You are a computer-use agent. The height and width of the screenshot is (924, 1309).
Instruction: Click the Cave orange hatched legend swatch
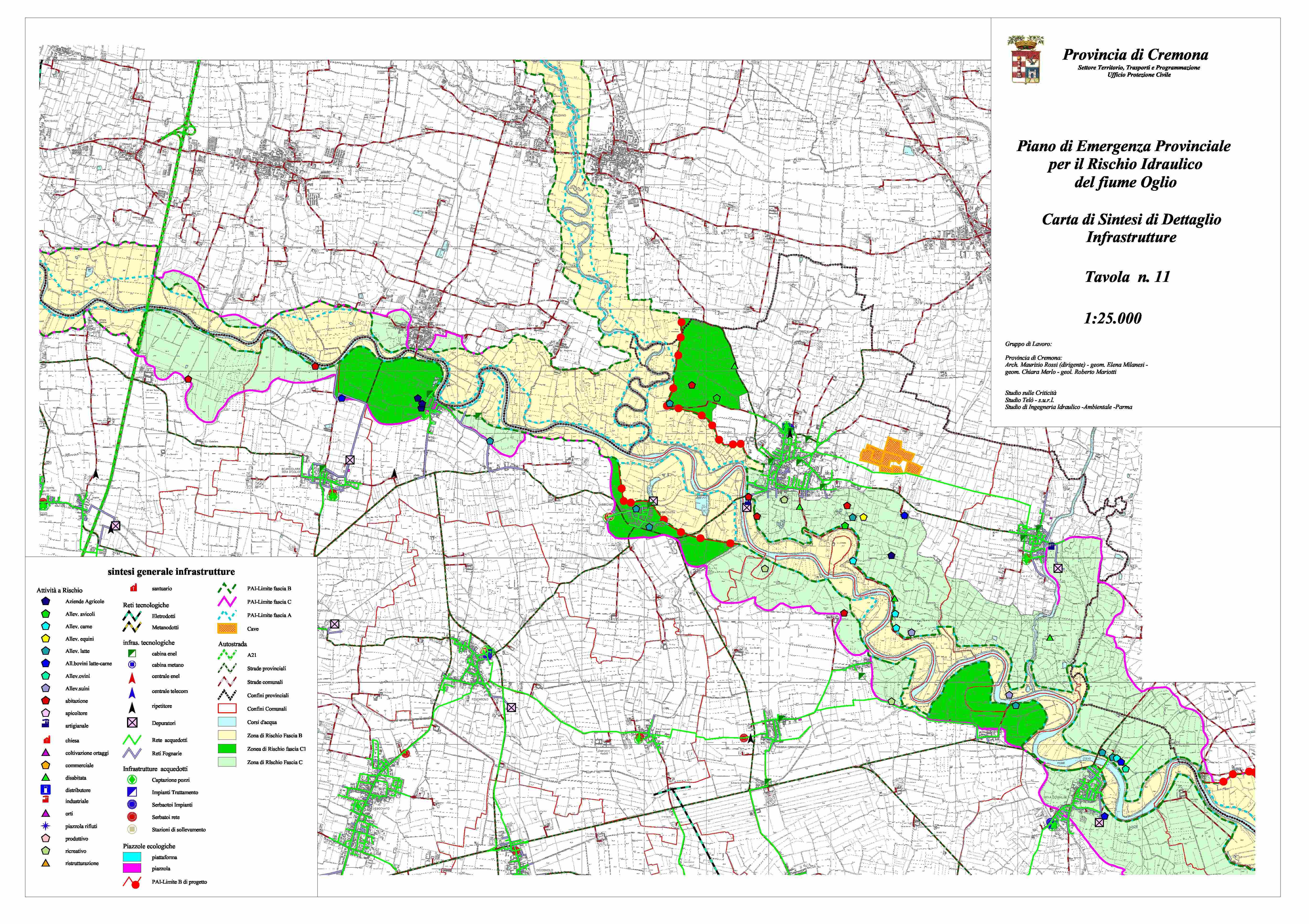(x=228, y=629)
